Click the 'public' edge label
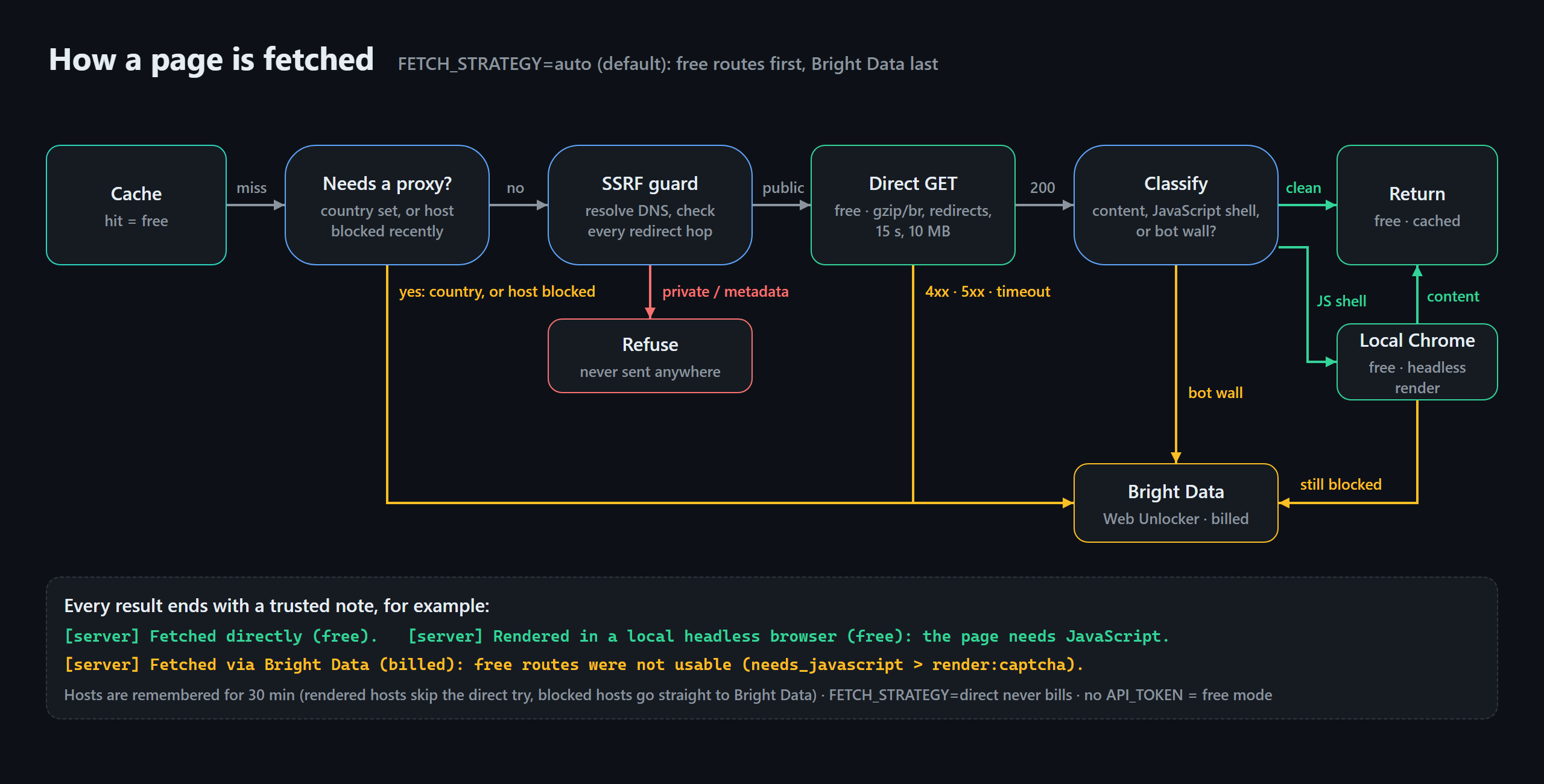Image resolution: width=1544 pixels, height=784 pixels. tap(783, 188)
